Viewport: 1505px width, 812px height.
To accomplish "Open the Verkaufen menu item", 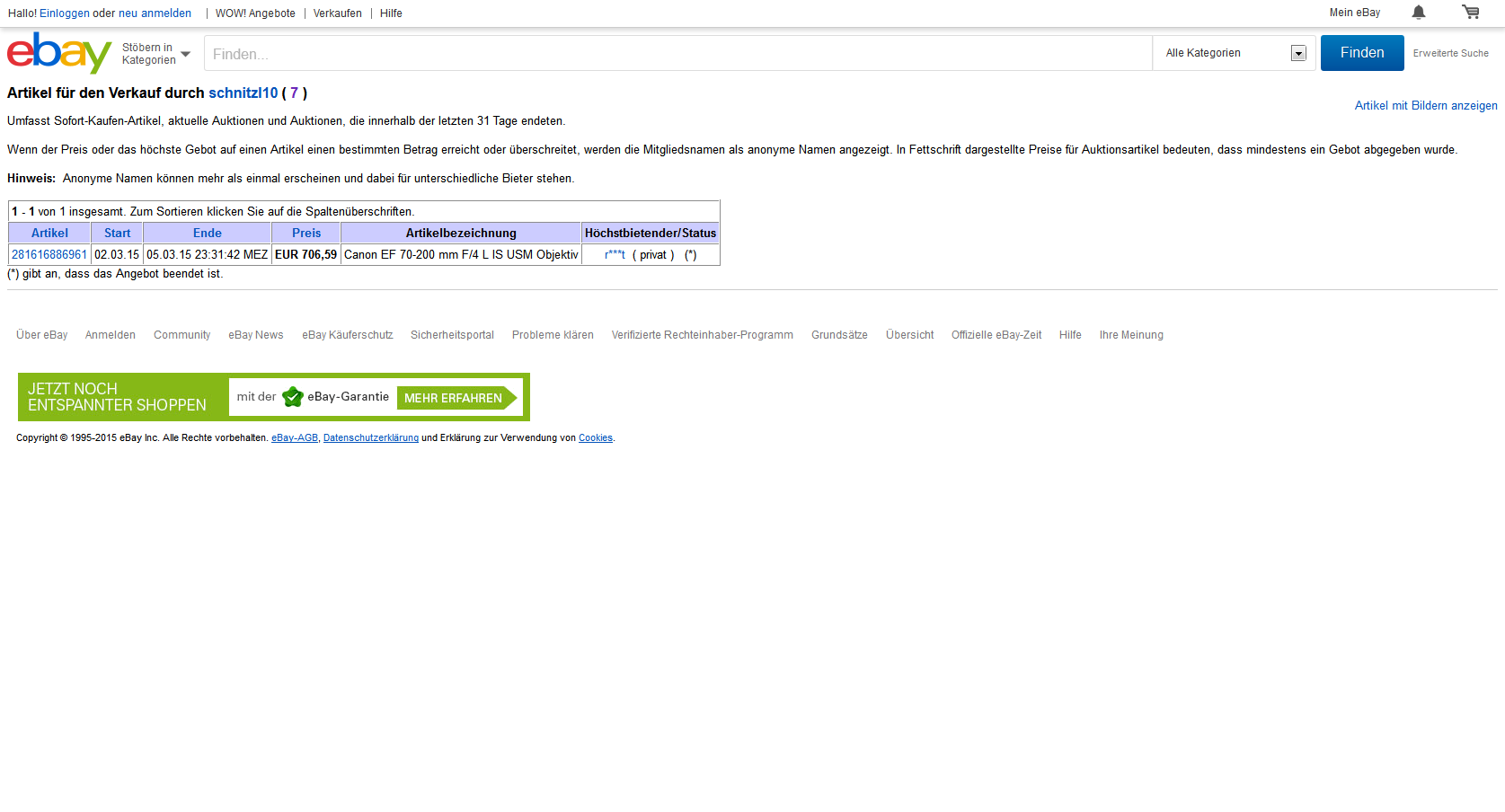I will tap(337, 13).
